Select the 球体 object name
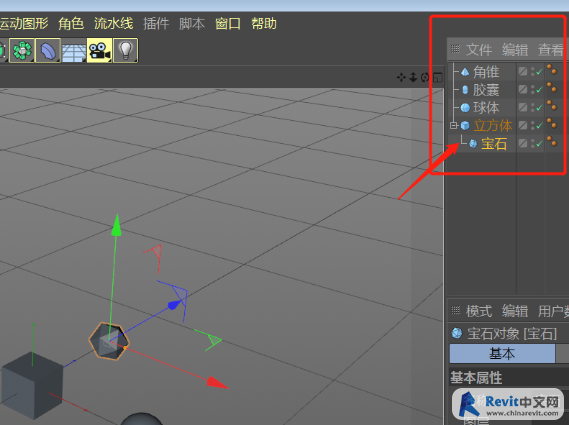The height and width of the screenshot is (425, 569). point(486,108)
